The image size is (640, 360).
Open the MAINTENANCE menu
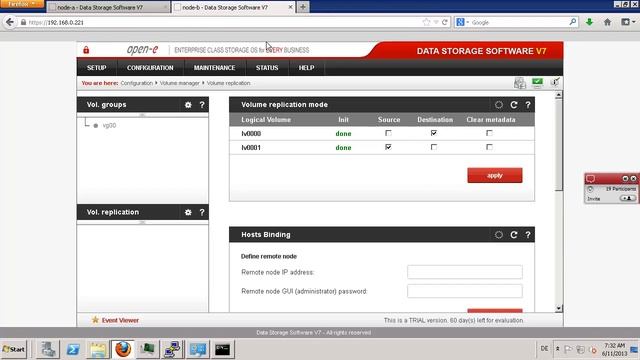(214, 68)
